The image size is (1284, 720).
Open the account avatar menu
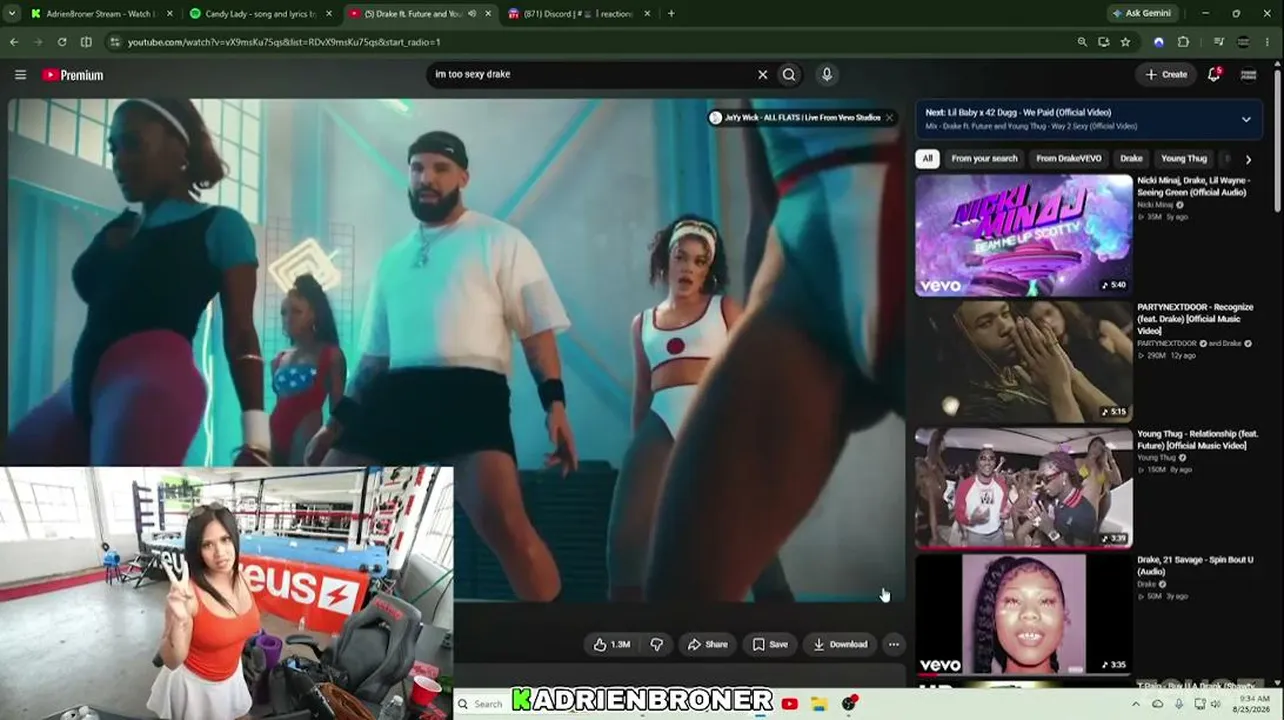[x=1248, y=75]
